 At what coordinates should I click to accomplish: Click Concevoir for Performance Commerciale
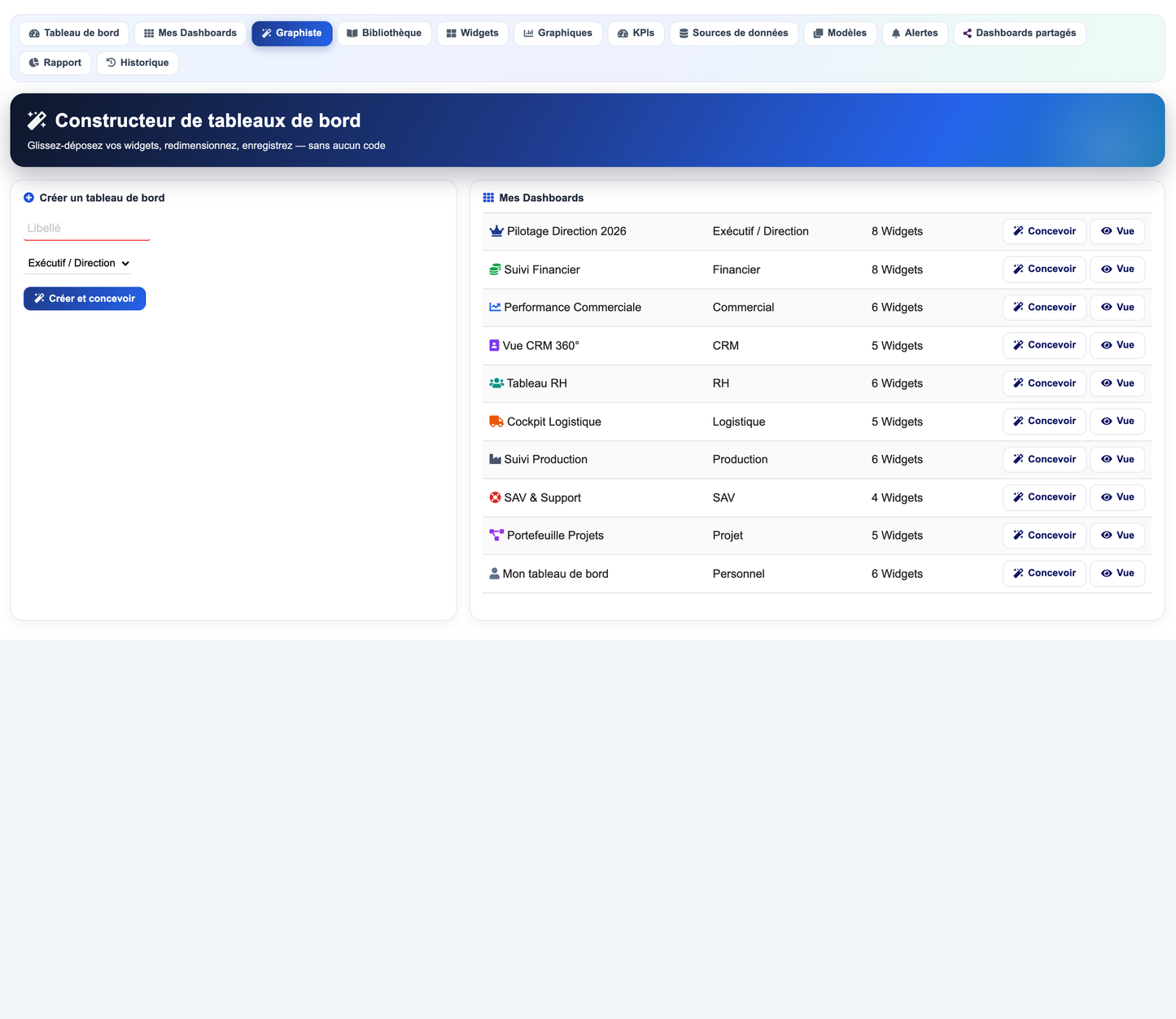(1044, 307)
